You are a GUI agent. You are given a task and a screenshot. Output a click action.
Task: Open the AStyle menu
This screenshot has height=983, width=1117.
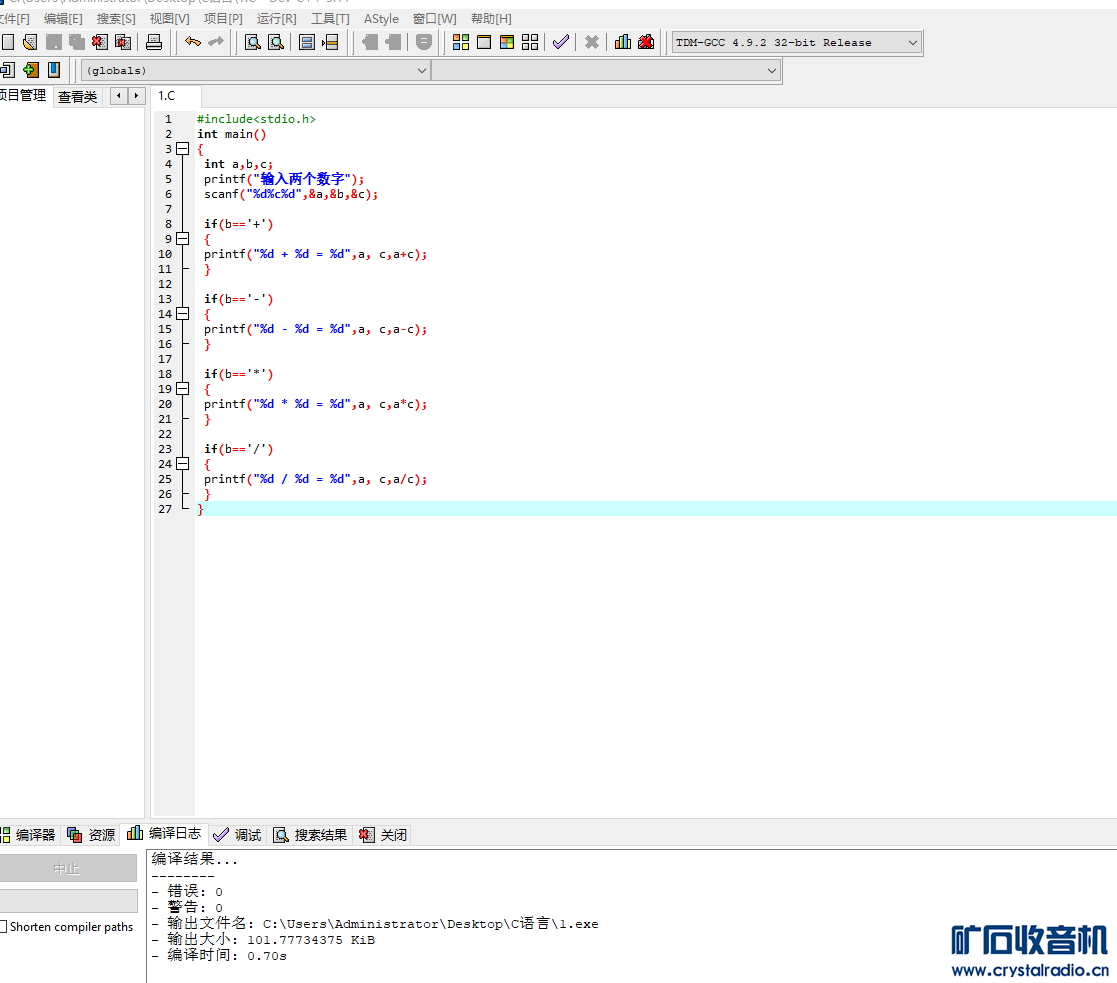coord(381,18)
